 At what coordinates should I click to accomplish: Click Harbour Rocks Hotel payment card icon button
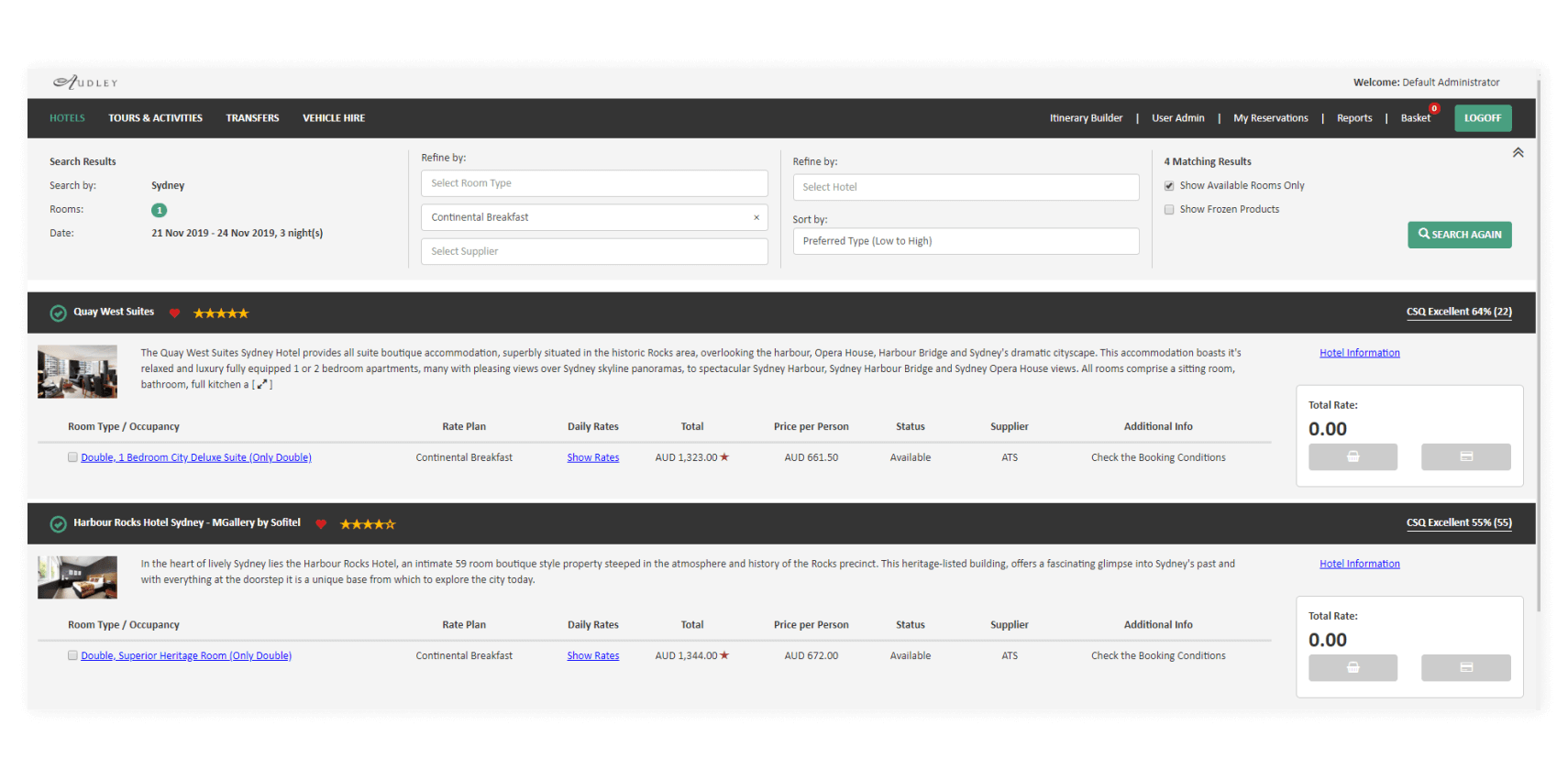1465,667
